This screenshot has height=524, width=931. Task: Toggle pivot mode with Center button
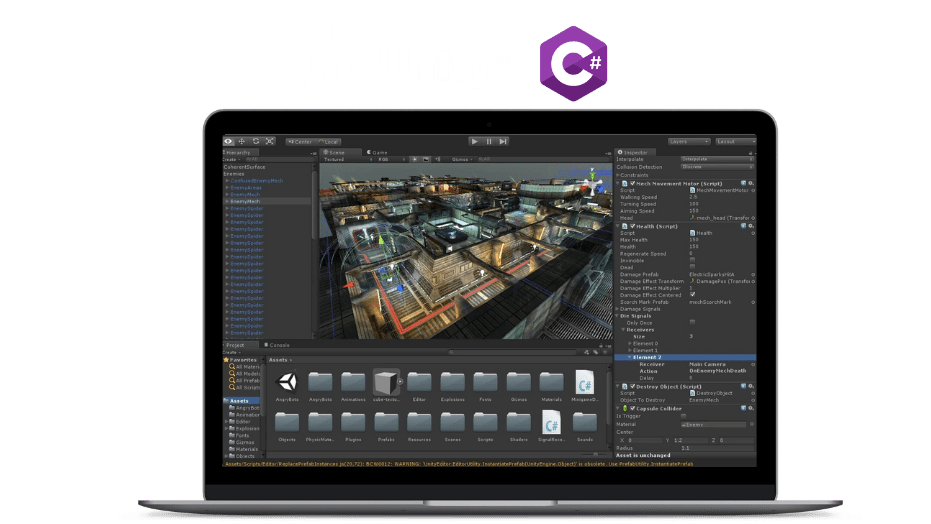click(299, 142)
